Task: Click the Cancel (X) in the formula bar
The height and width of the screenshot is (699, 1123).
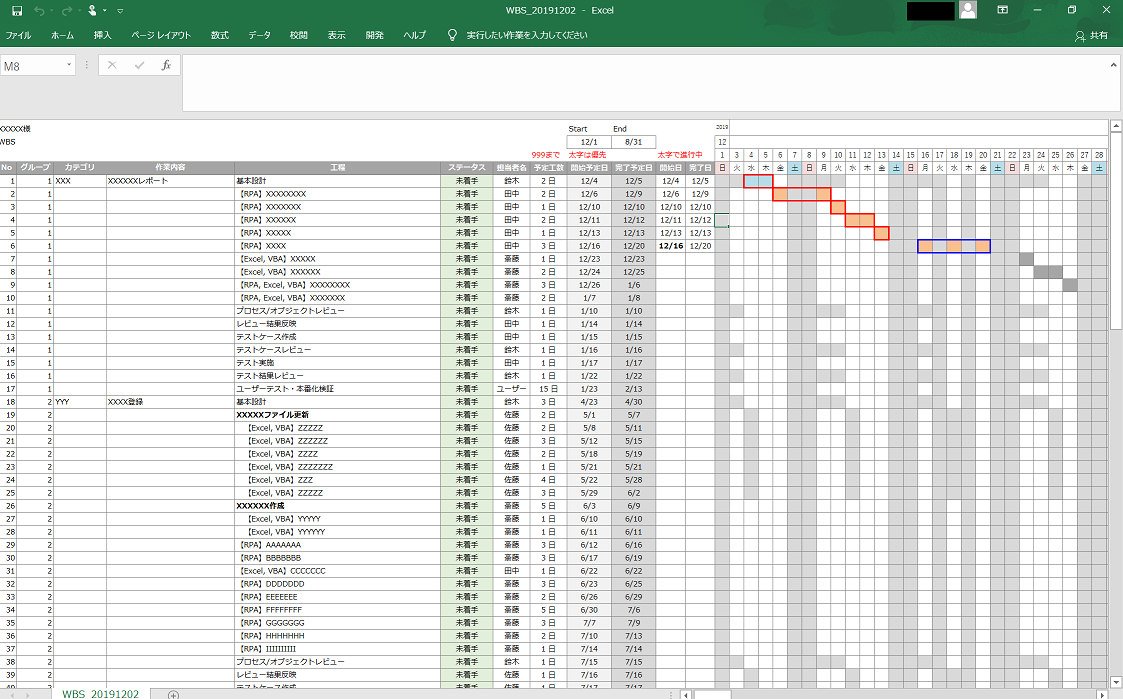Action: tap(111, 66)
